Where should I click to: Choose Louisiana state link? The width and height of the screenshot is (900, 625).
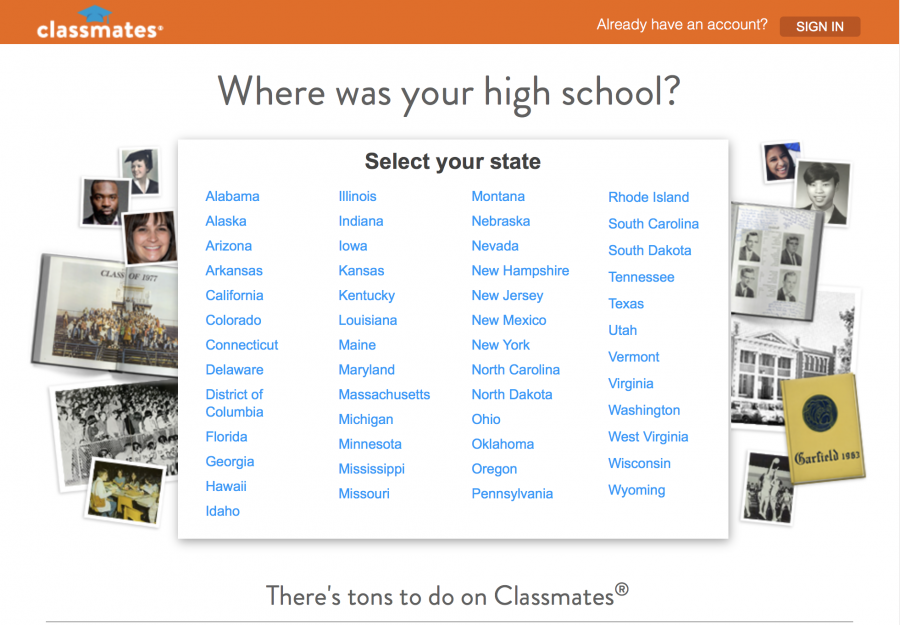click(x=368, y=320)
